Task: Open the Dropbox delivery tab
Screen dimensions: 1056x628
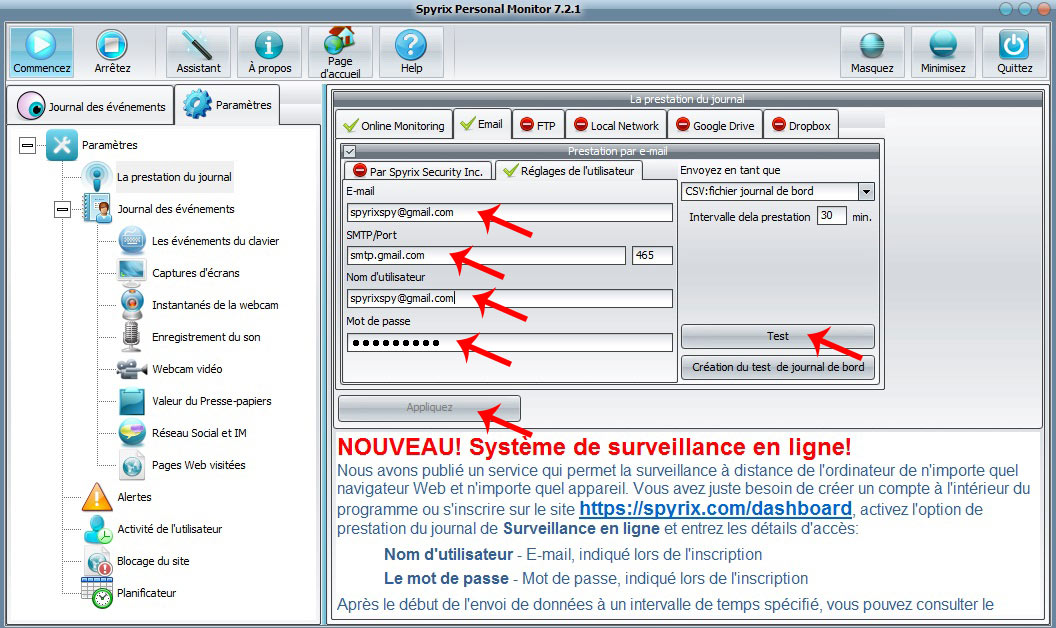Action: 801,125
